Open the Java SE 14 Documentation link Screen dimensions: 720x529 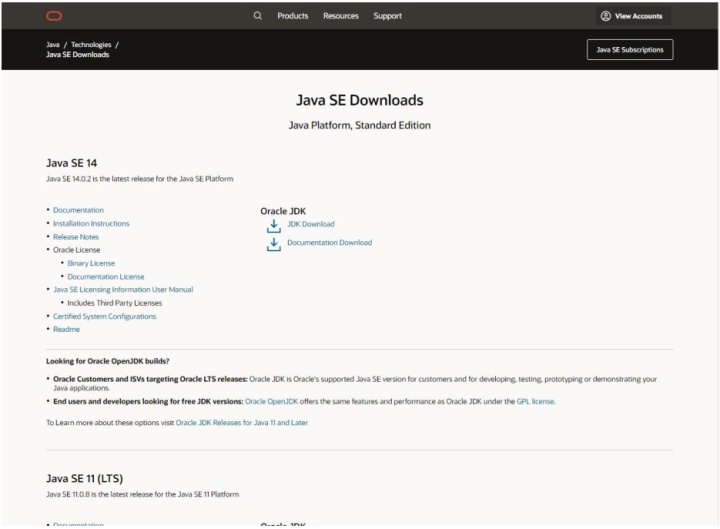[79, 210]
